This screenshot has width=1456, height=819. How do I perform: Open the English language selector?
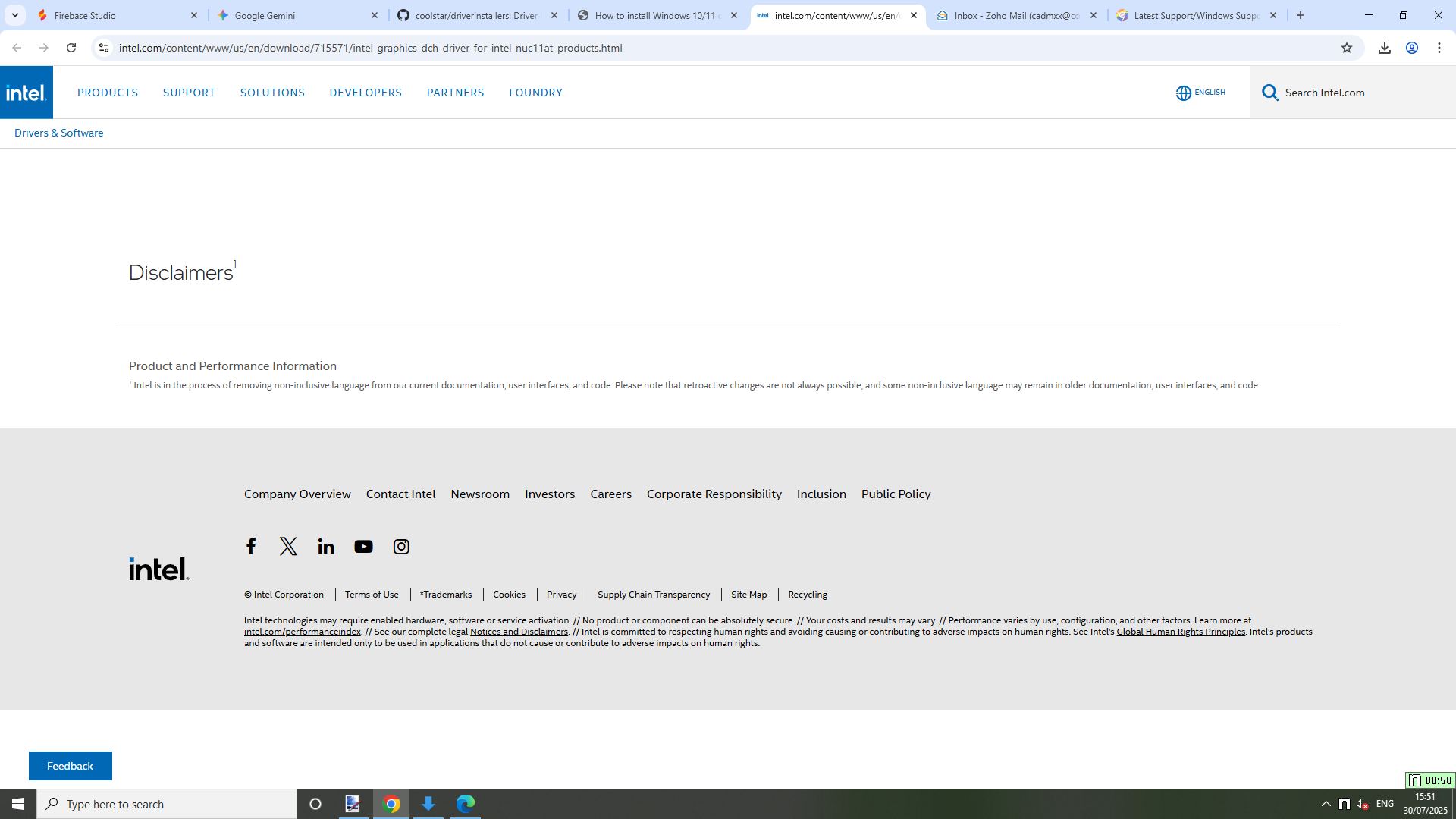[1201, 93]
